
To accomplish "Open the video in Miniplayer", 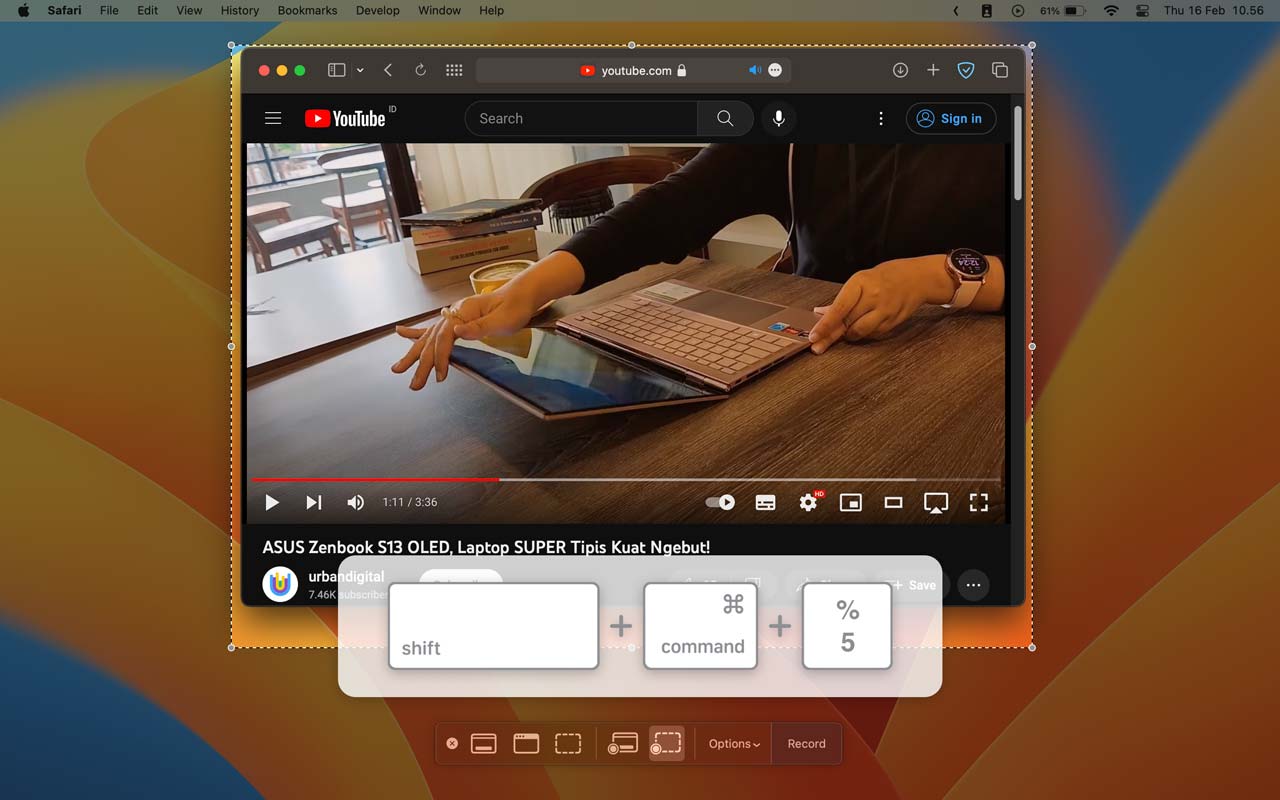I will 850,502.
